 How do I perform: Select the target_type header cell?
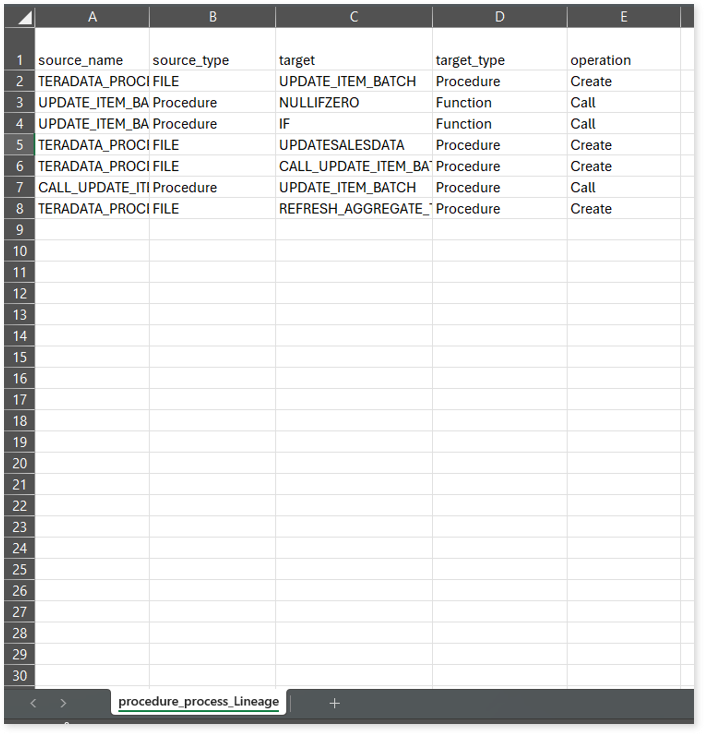coord(499,60)
